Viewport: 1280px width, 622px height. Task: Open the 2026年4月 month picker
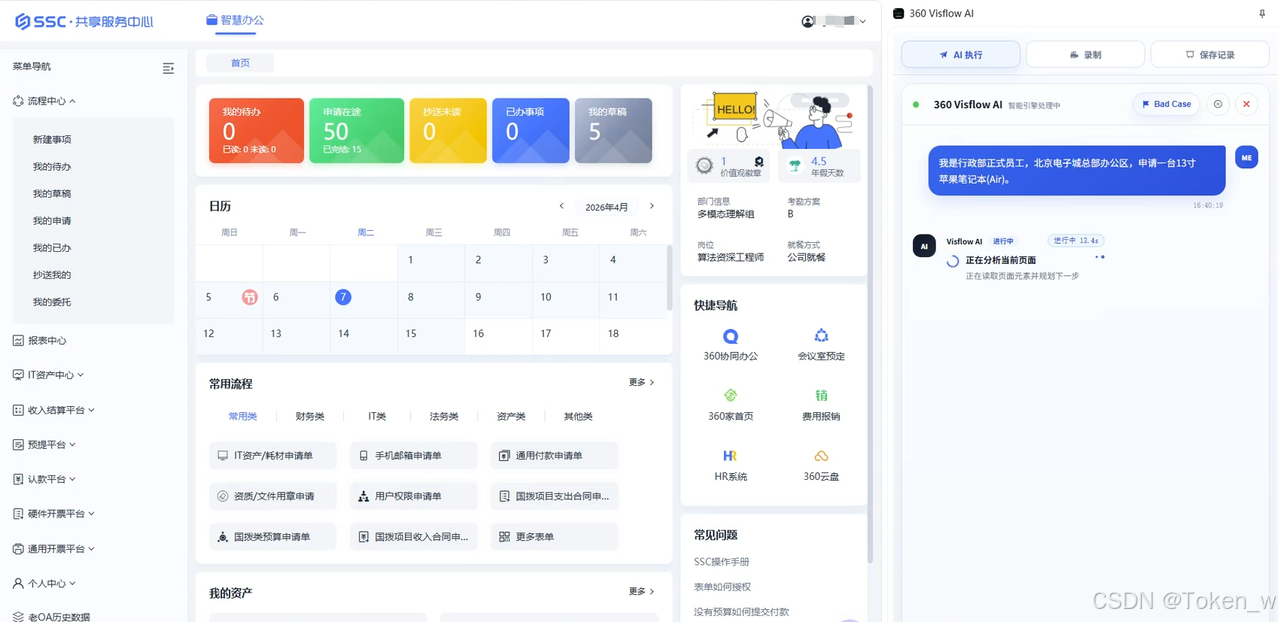606,207
